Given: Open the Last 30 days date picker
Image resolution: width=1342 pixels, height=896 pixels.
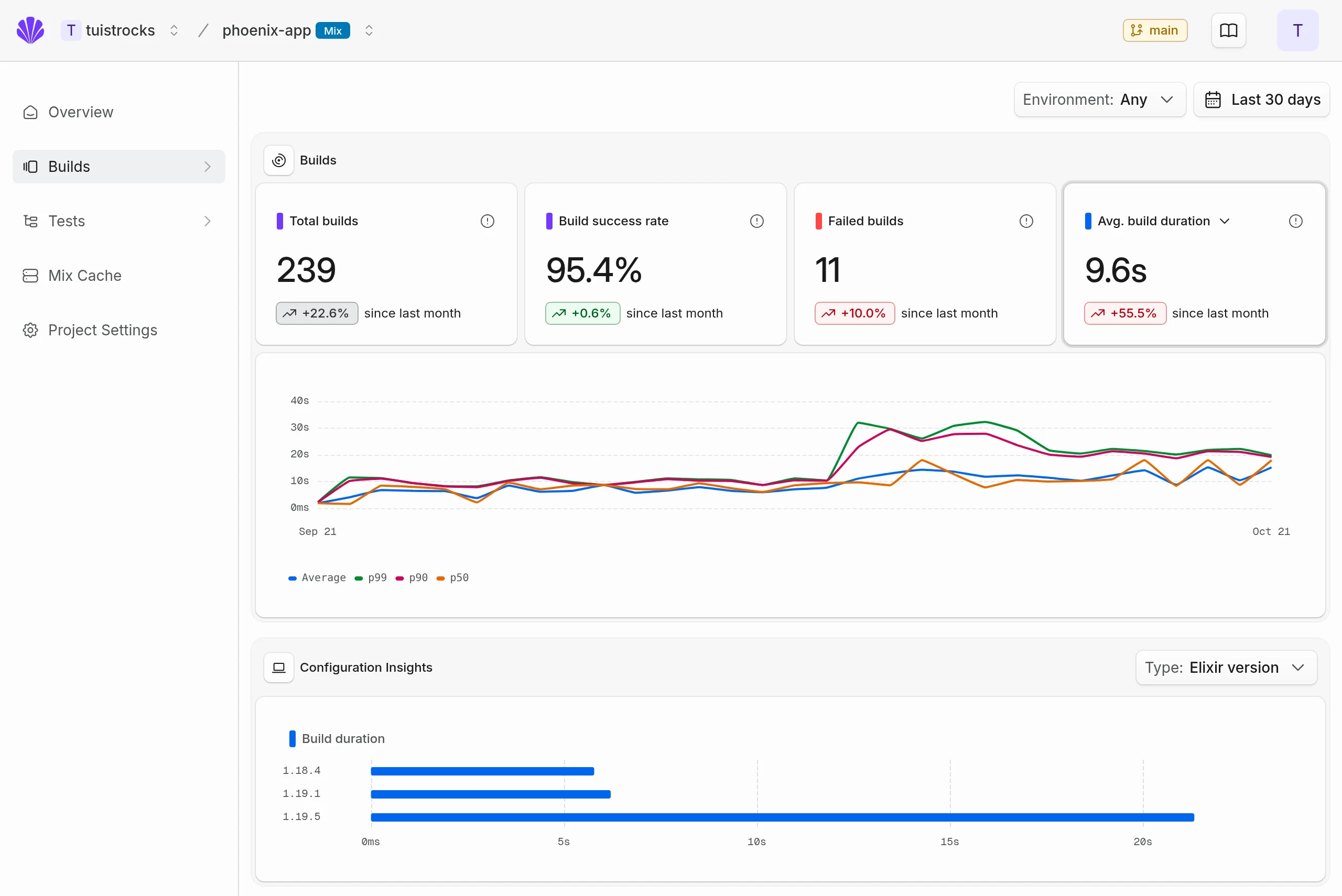Looking at the screenshot, I should click(1261, 100).
